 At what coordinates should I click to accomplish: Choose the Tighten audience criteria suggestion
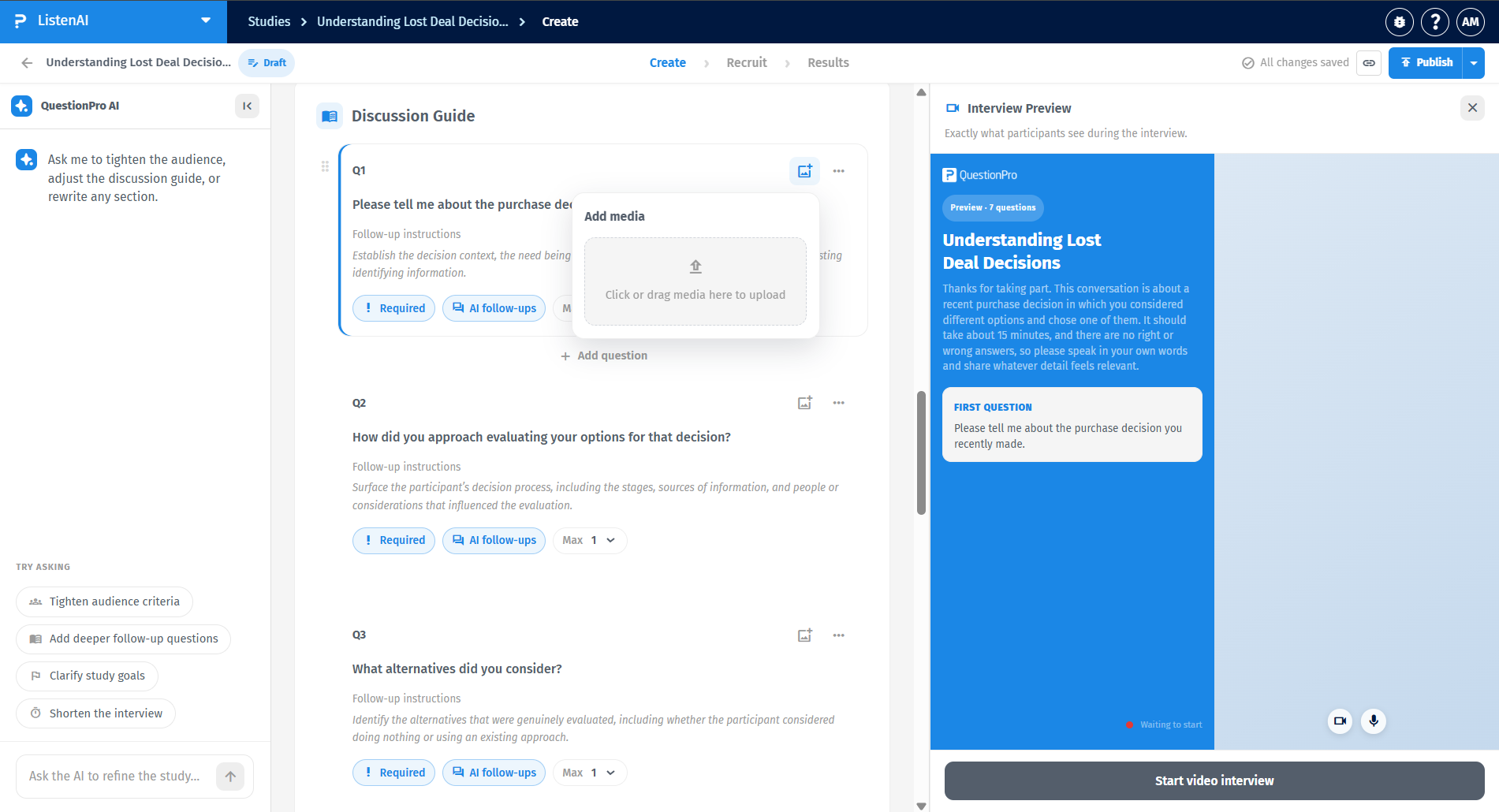point(104,602)
